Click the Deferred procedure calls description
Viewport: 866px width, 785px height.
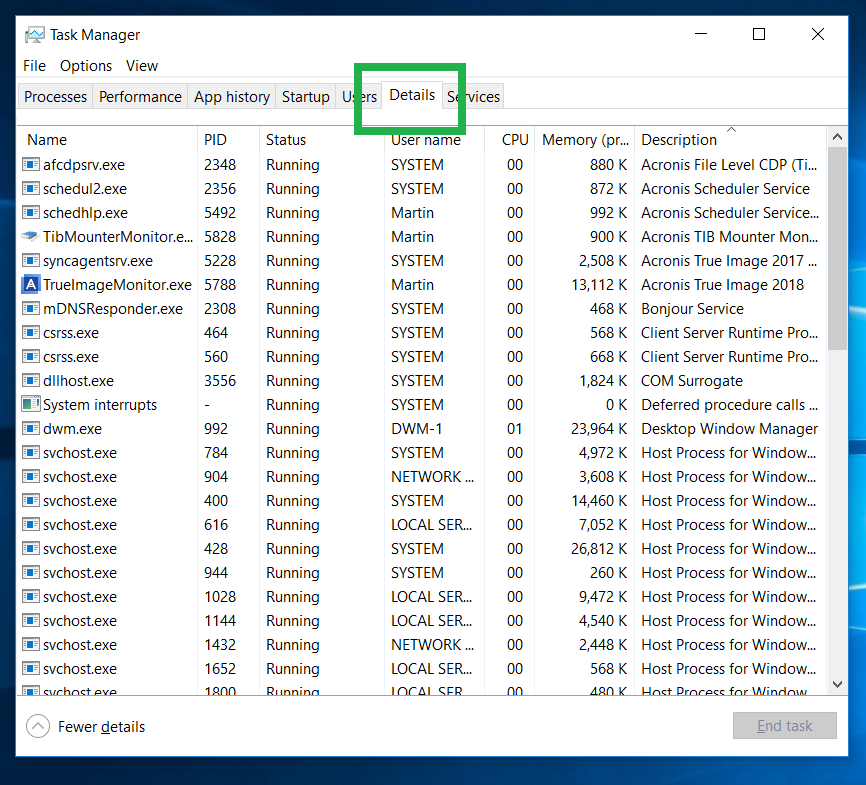click(x=729, y=404)
